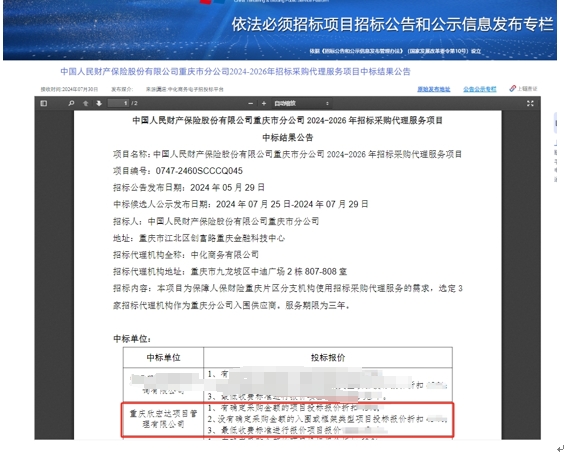Click the blue announcement title heading

point(235,71)
